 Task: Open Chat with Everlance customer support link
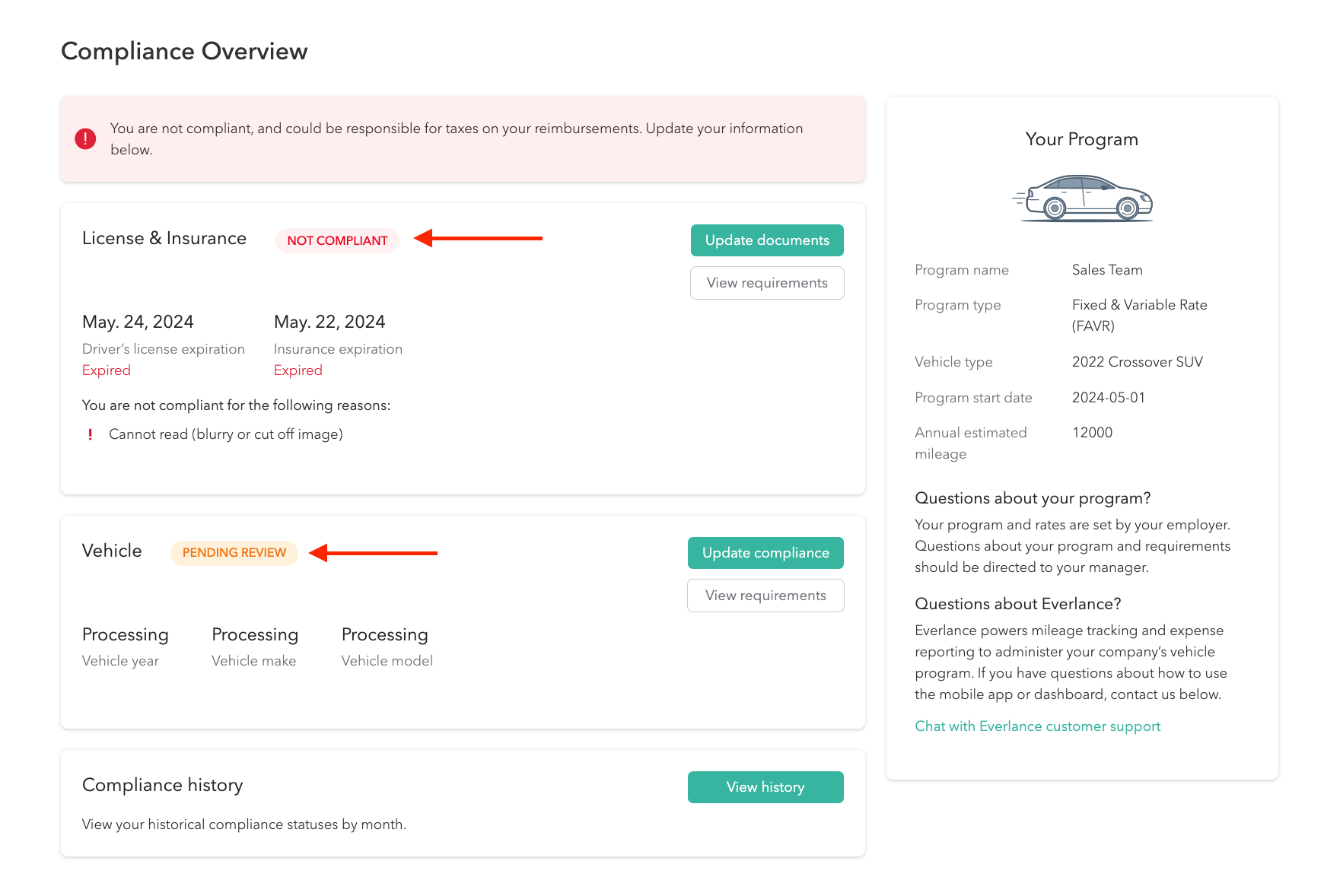[x=1037, y=726]
